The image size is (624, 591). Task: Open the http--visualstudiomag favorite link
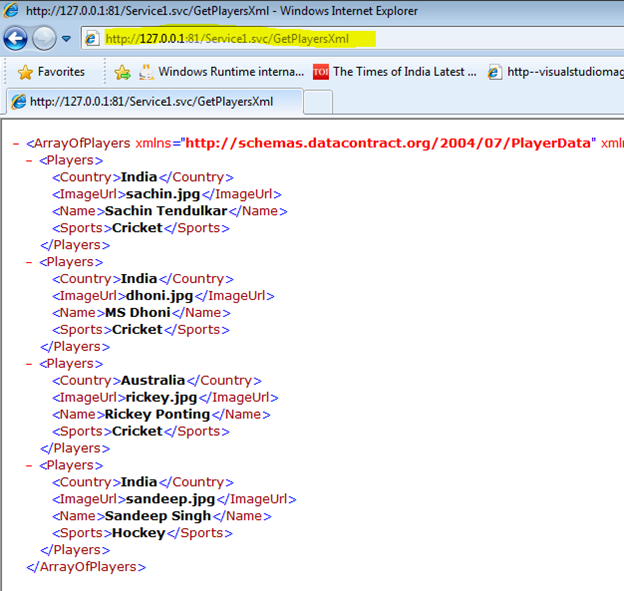point(555,72)
